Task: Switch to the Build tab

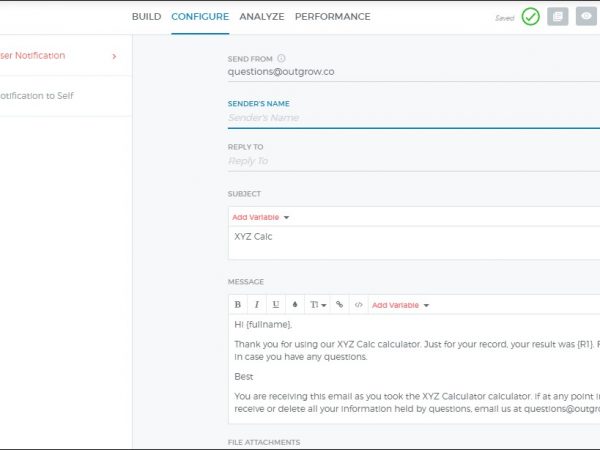Action: click(146, 17)
